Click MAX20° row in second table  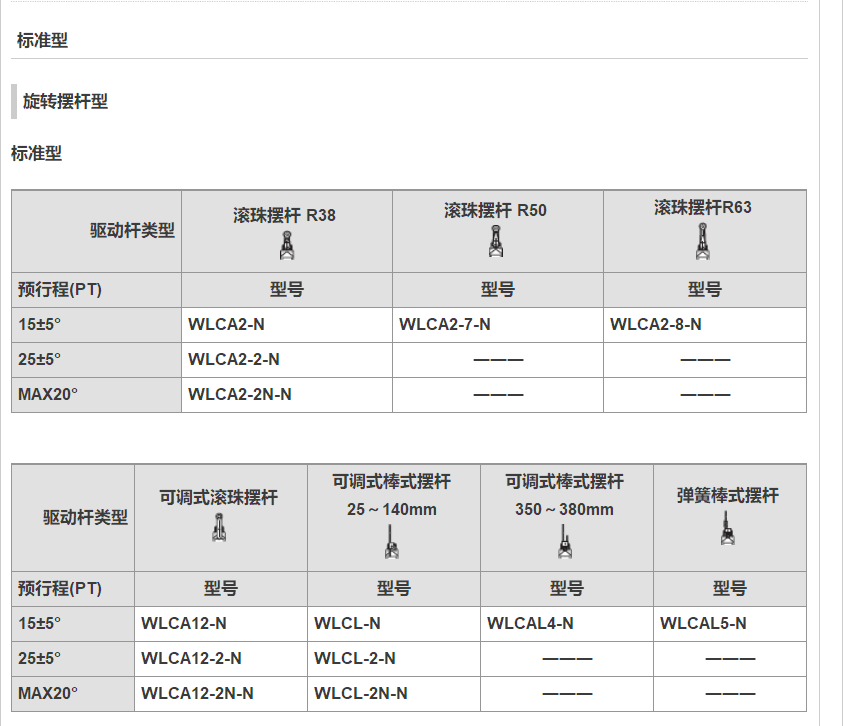pos(409,694)
